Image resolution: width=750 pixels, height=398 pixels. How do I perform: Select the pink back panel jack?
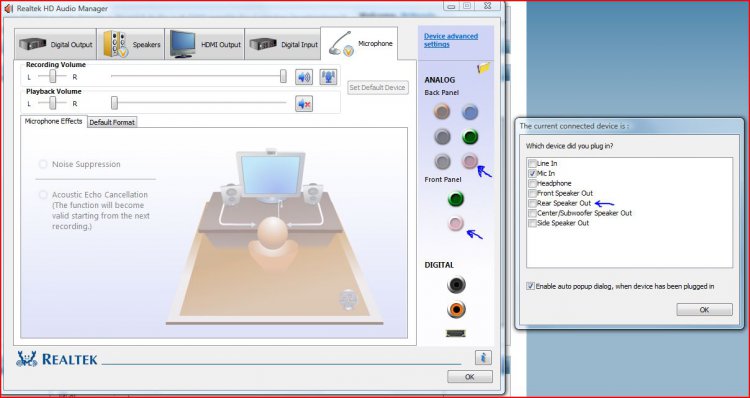pos(470,161)
